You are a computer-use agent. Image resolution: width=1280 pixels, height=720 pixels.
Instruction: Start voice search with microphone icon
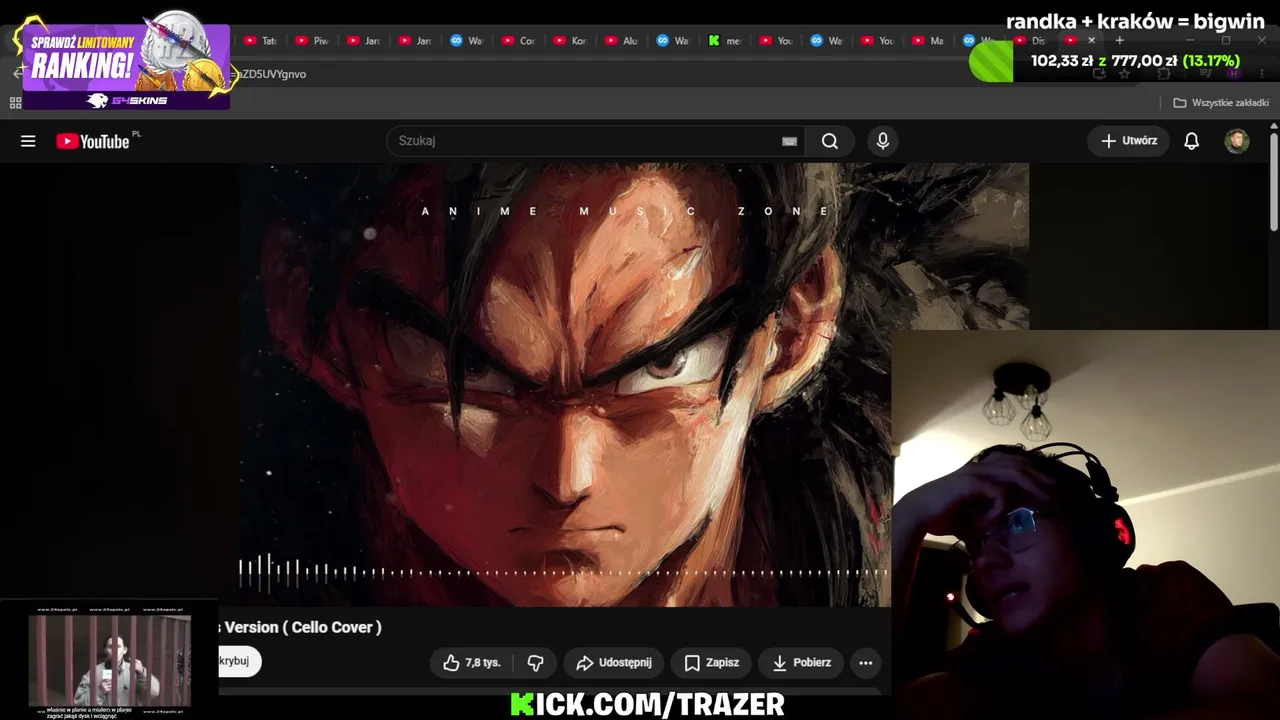coord(883,141)
